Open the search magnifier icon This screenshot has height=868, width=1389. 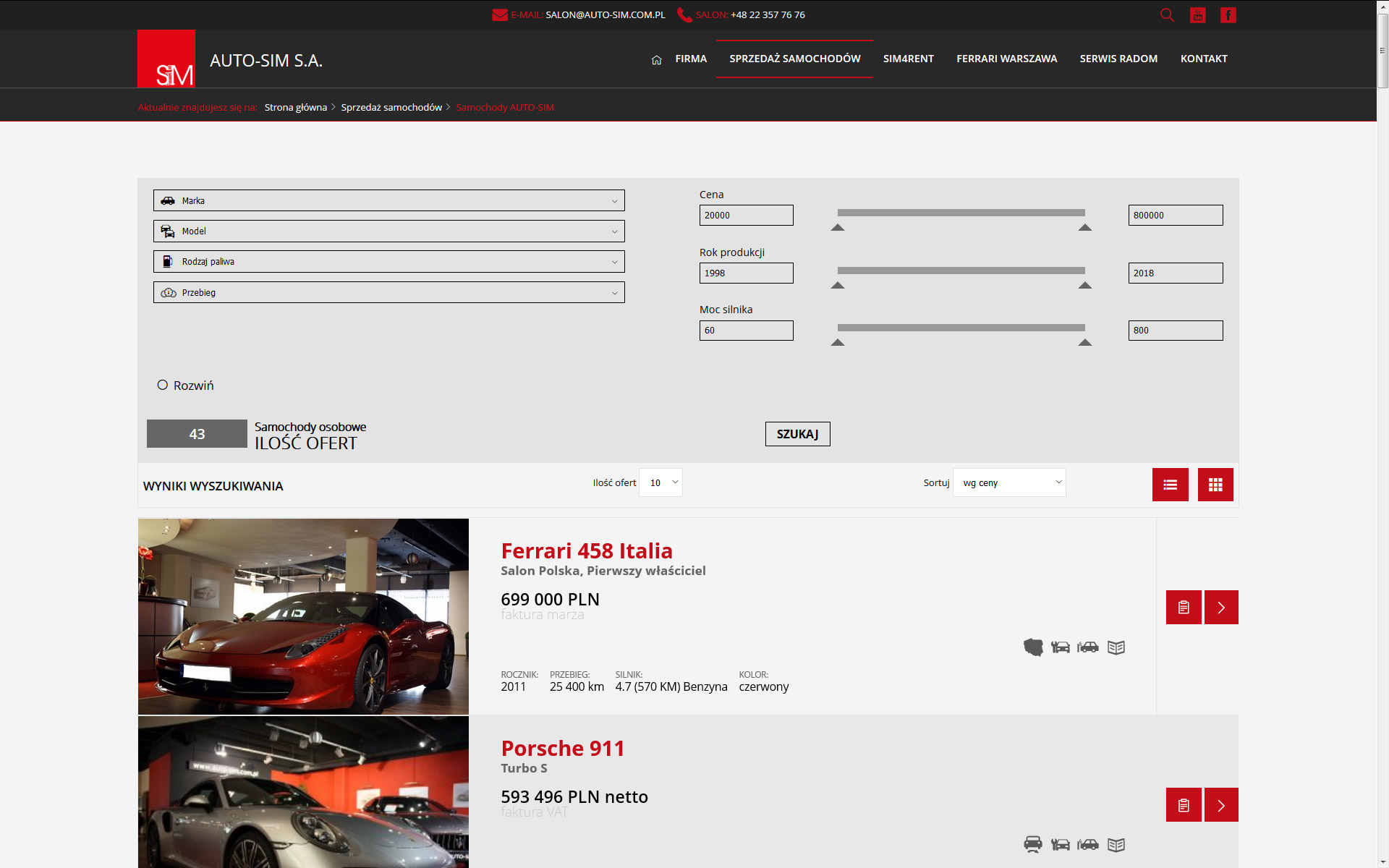[x=1167, y=15]
